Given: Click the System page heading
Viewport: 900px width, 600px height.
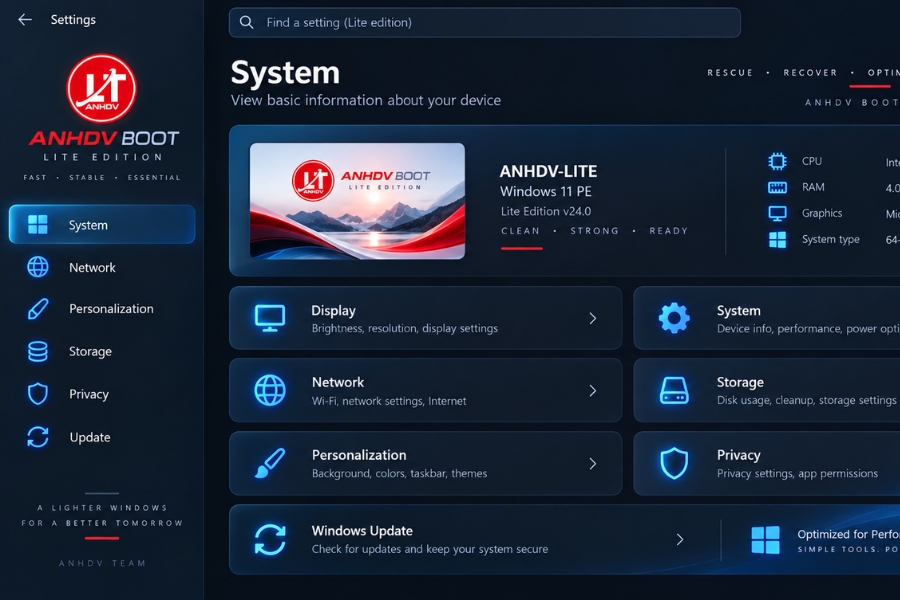Looking at the screenshot, I should (285, 73).
